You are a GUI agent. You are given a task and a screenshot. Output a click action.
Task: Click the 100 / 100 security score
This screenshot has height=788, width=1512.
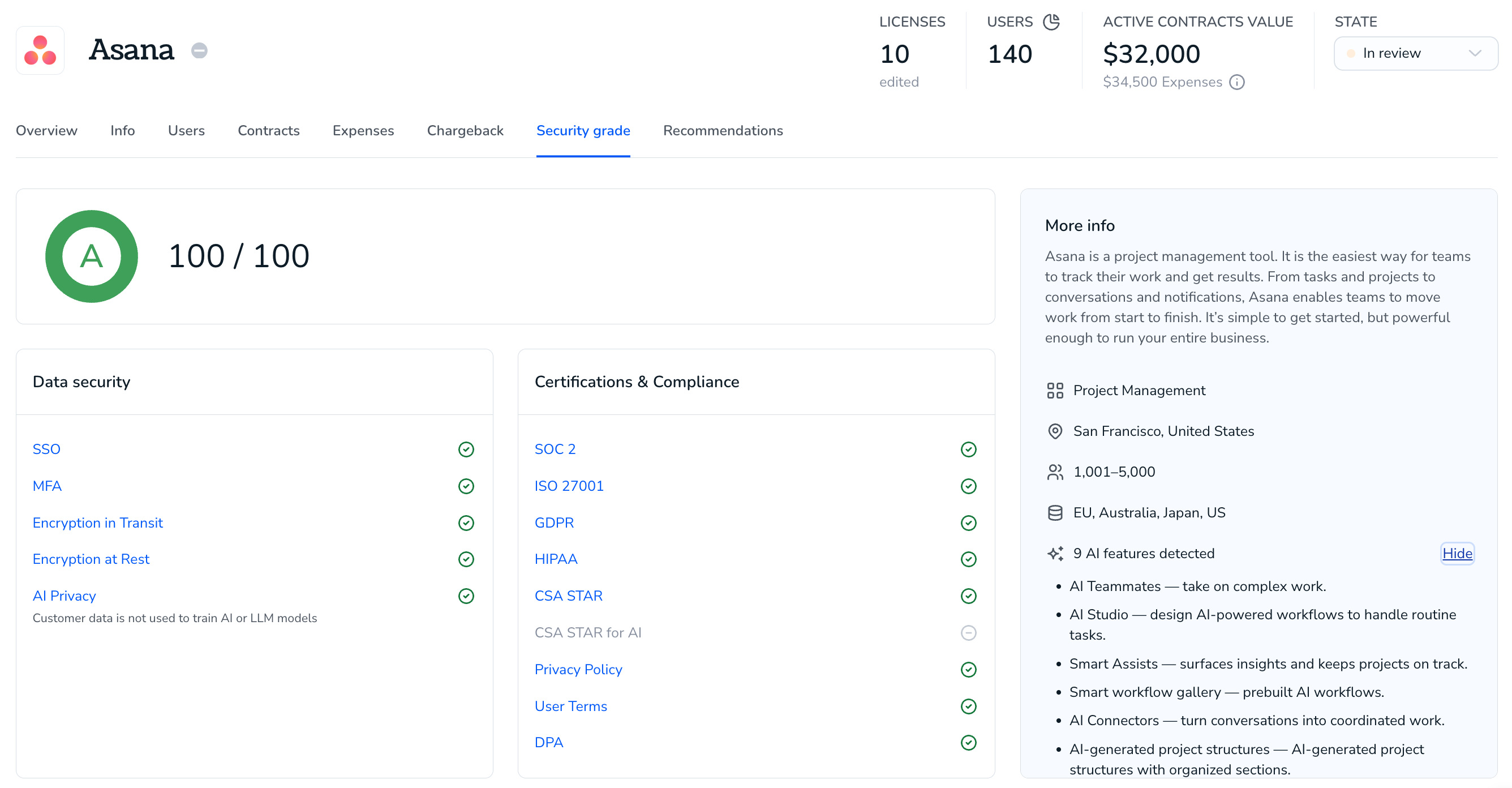[238, 256]
